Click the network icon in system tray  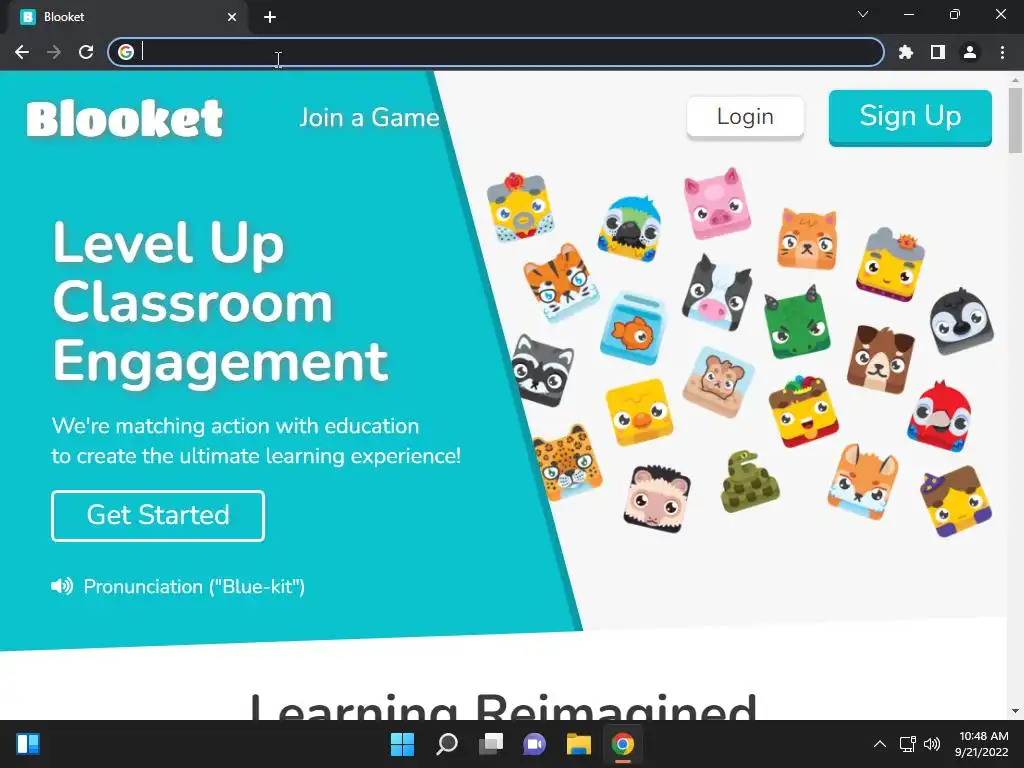click(x=907, y=744)
